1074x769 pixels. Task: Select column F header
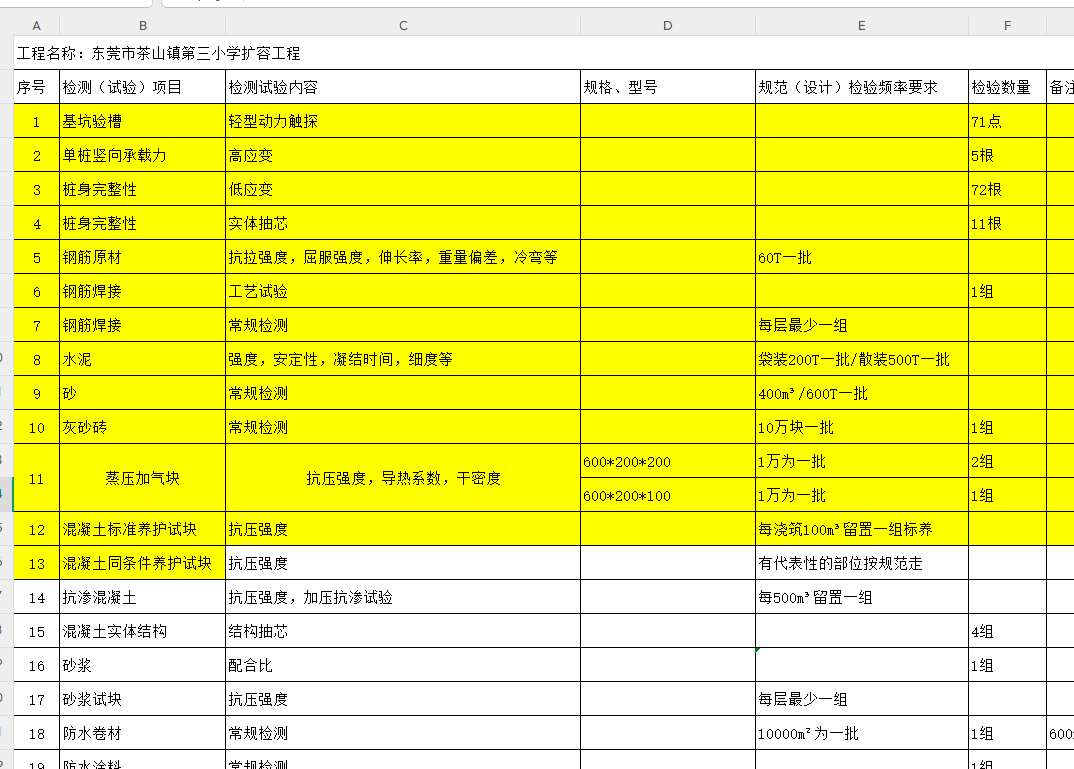coord(1006,25)
